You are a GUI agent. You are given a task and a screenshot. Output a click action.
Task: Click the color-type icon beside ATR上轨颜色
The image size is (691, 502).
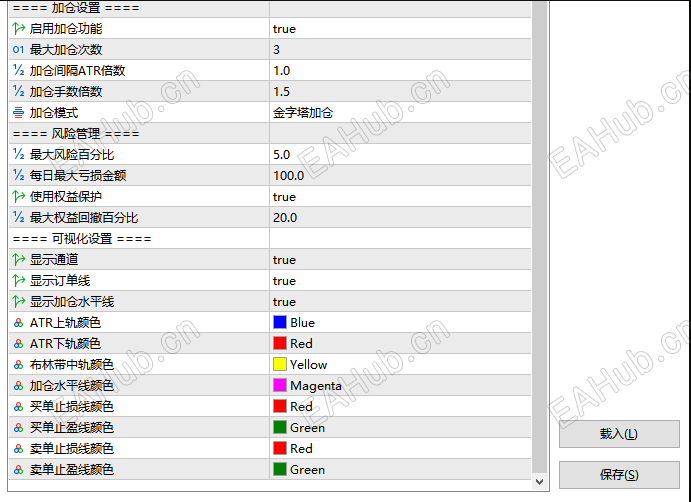[19, 323]
